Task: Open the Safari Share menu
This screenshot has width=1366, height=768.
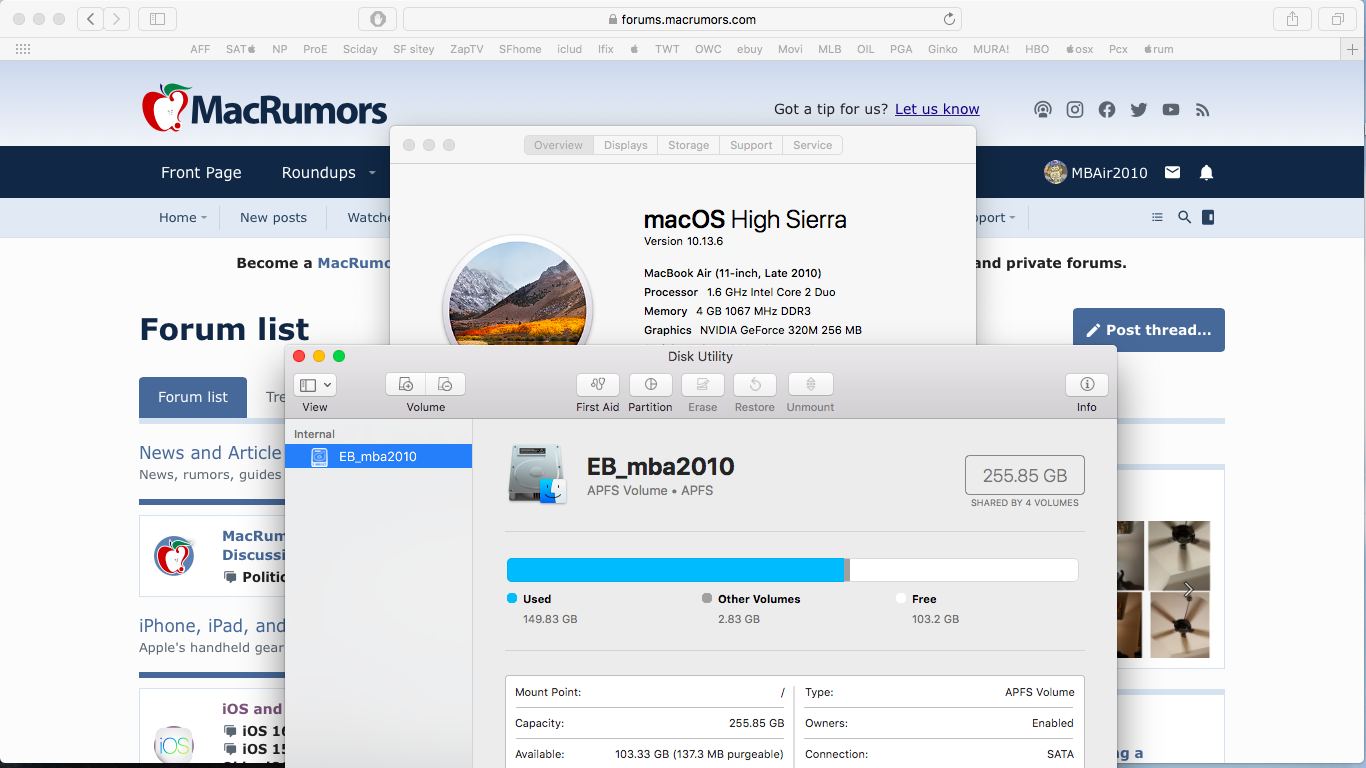Action: 1292,19
